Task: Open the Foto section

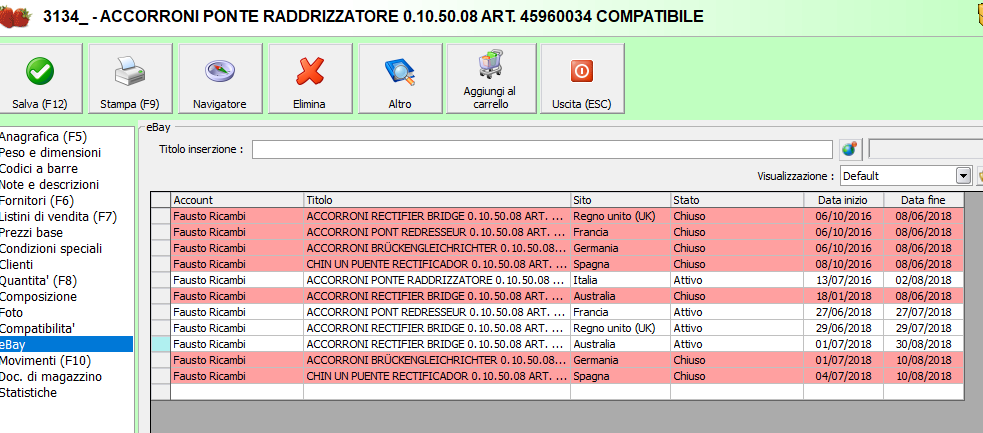Action: 11,313
